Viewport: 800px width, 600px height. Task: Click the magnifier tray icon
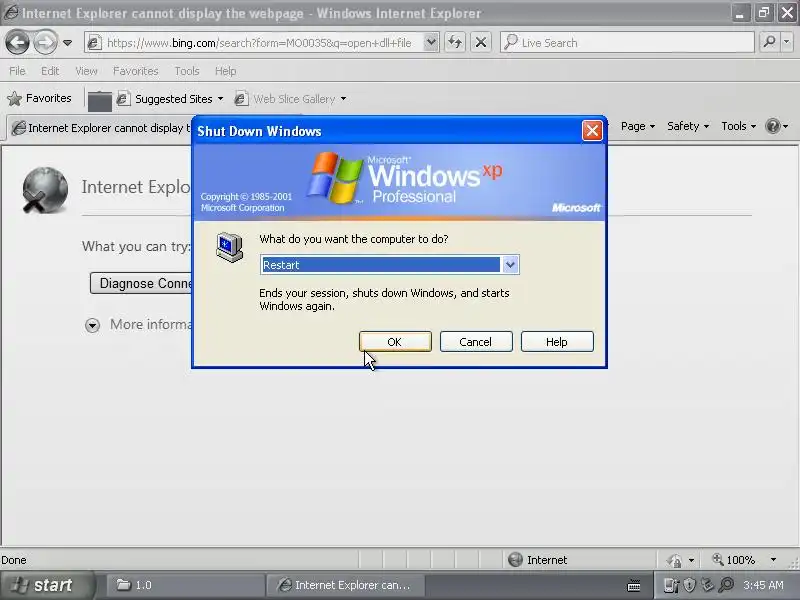[x=726, y=585]
